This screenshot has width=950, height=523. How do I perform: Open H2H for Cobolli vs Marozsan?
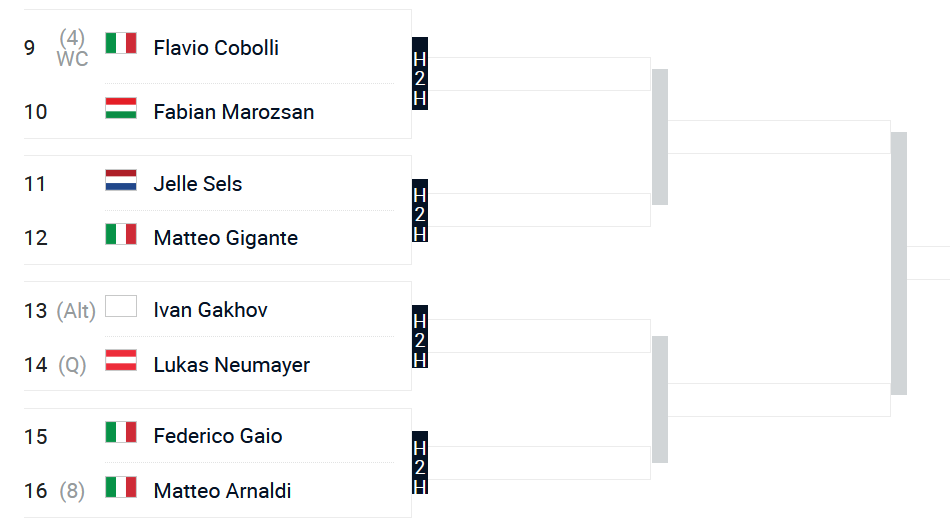pyautogui.click(x=420, y=73)
